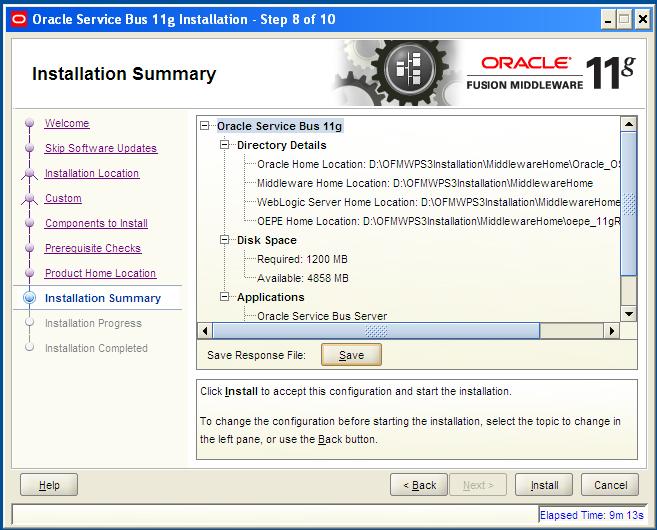Click the Oracle icon in the title bar
This screenshot has width=657, height=530.
coord(19,19)
